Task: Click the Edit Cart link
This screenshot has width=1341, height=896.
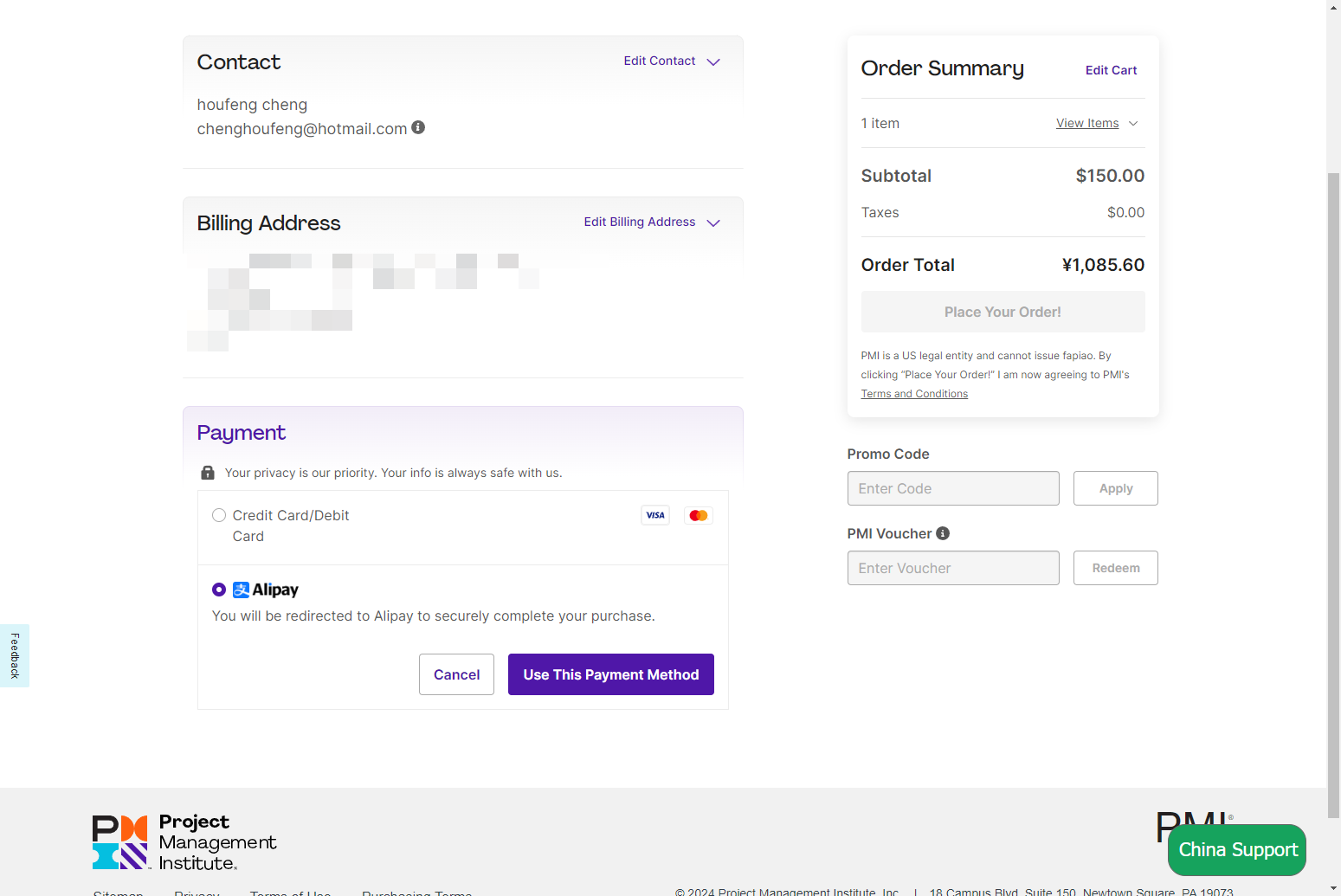Action: pyautogui.click(x=1111, y=70)
